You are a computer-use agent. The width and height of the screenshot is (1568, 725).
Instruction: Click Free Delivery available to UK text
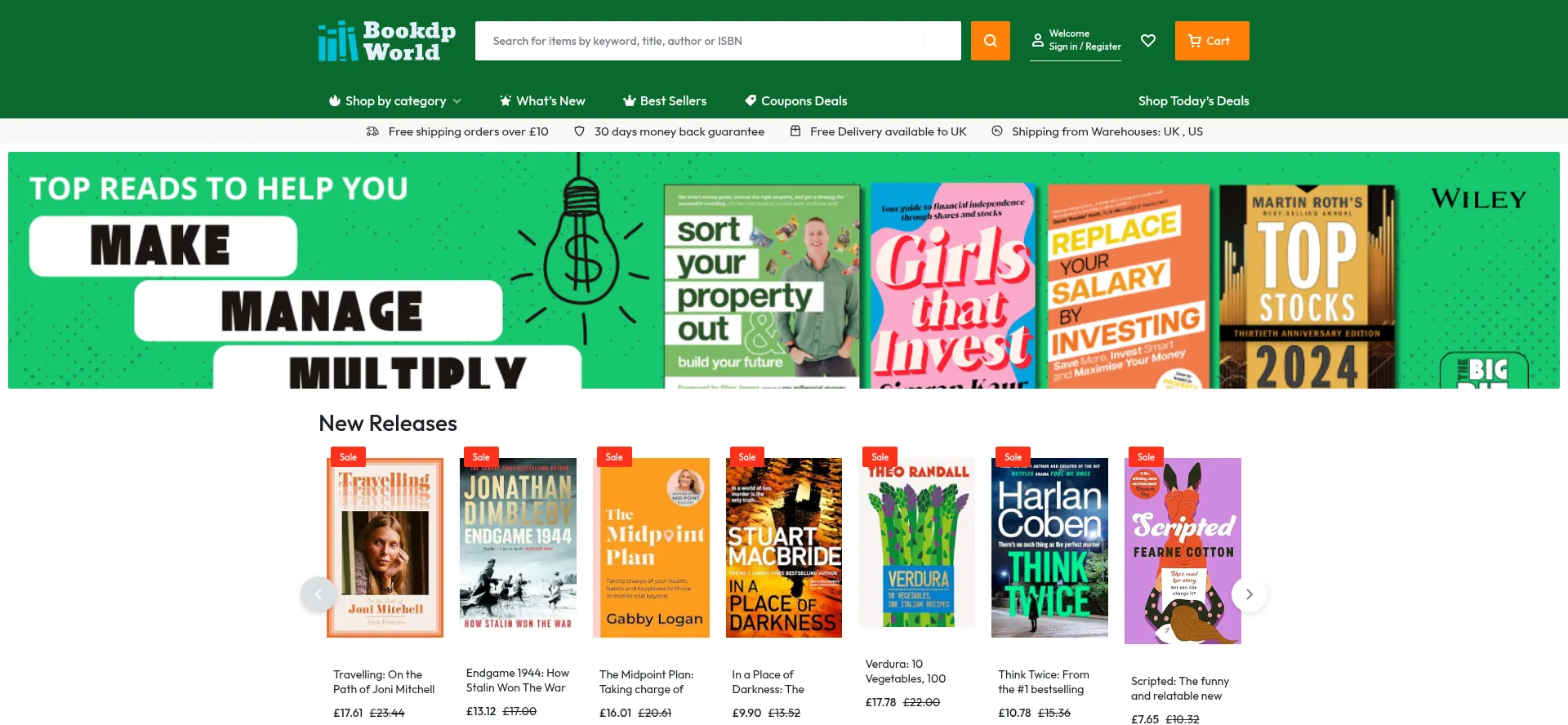[888, 131]
